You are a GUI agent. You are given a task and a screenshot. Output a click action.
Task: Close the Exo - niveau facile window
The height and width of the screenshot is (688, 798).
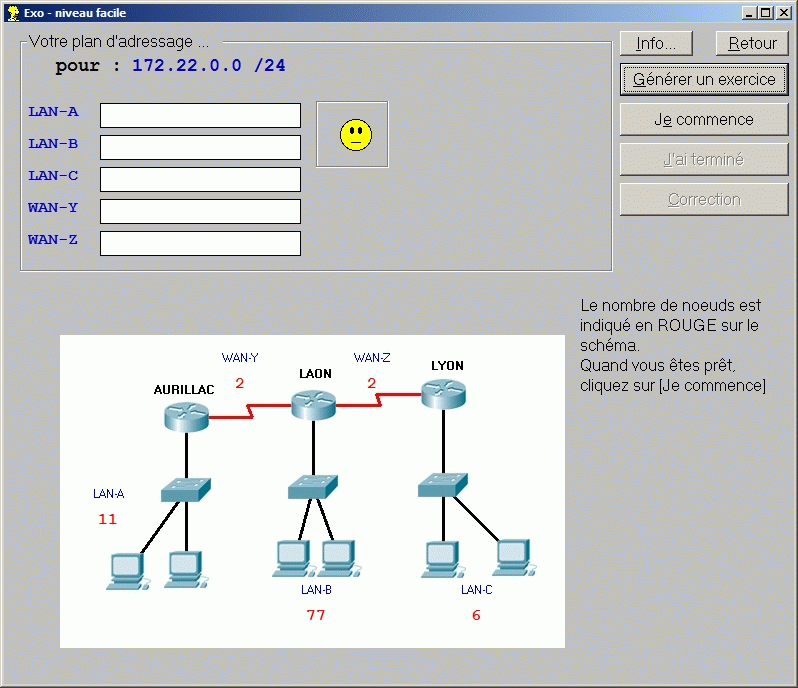click(x=784, y=13)
